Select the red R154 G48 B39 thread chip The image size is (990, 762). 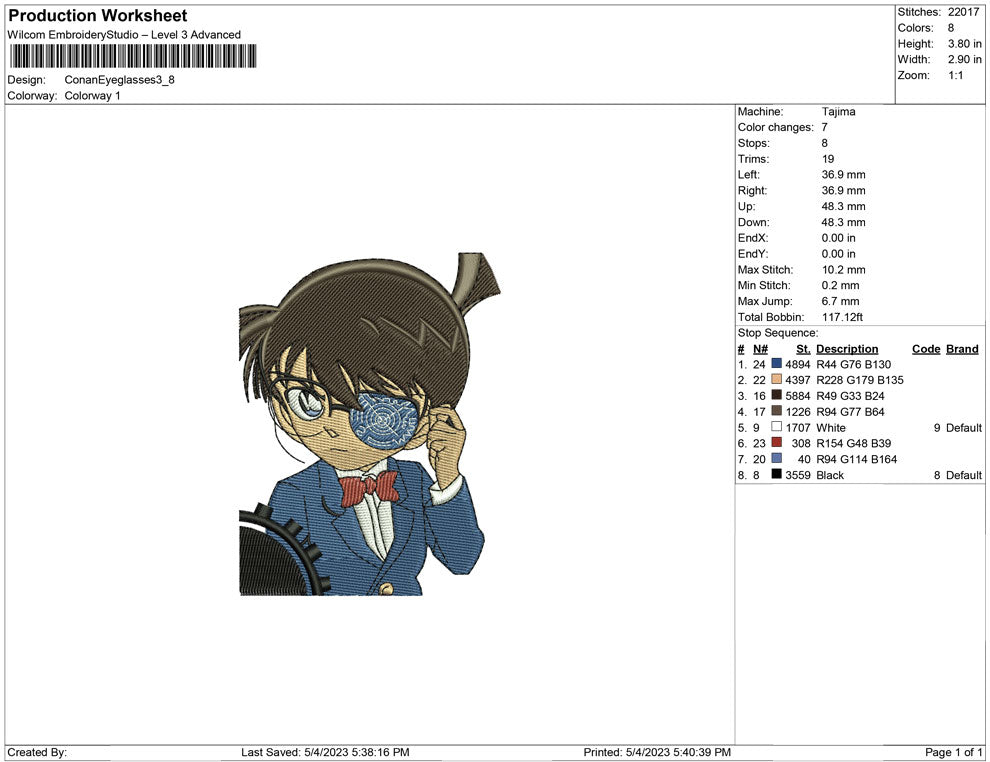pyautogui.click(x=776, y=443)
